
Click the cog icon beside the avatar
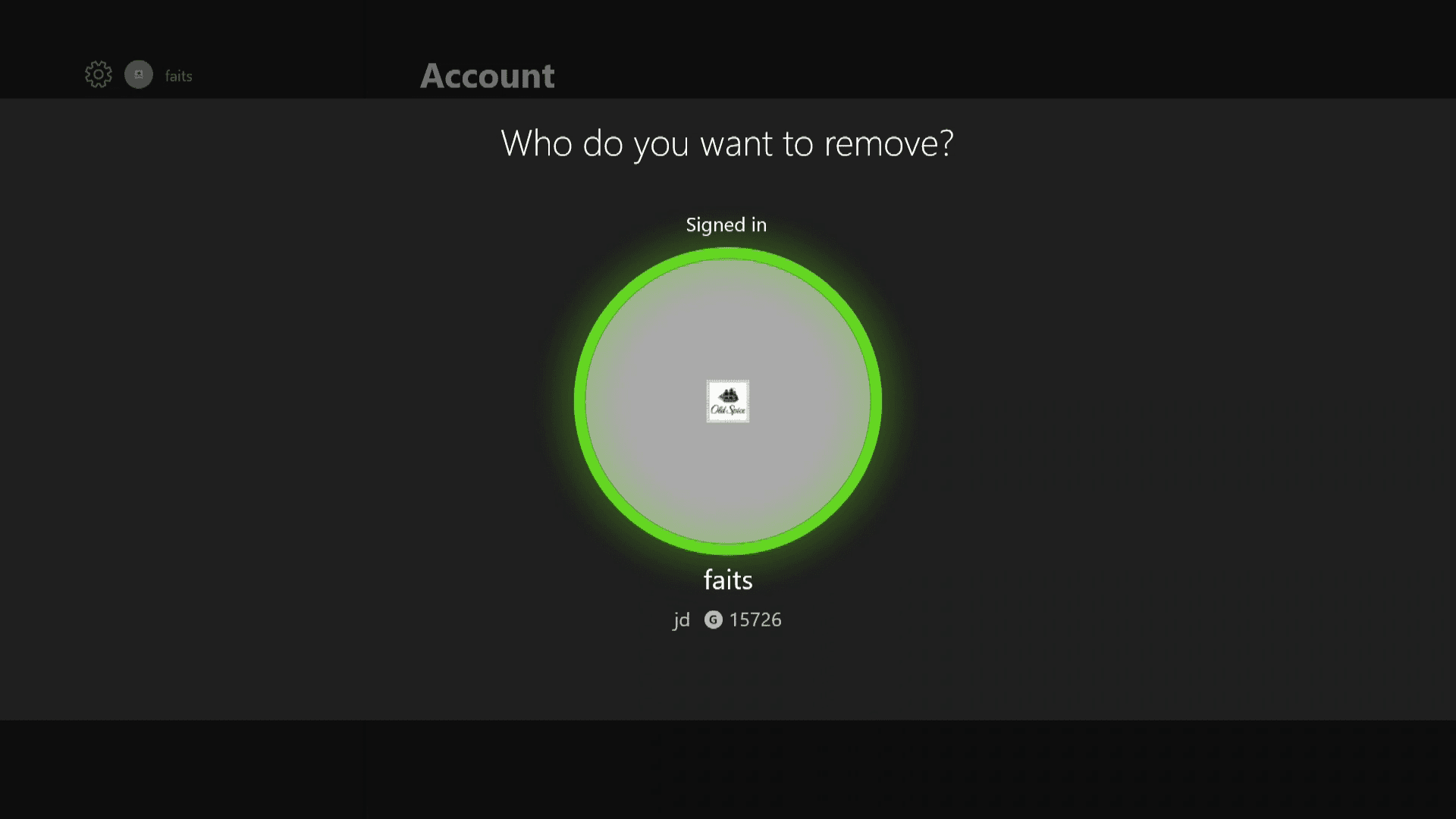99,74
